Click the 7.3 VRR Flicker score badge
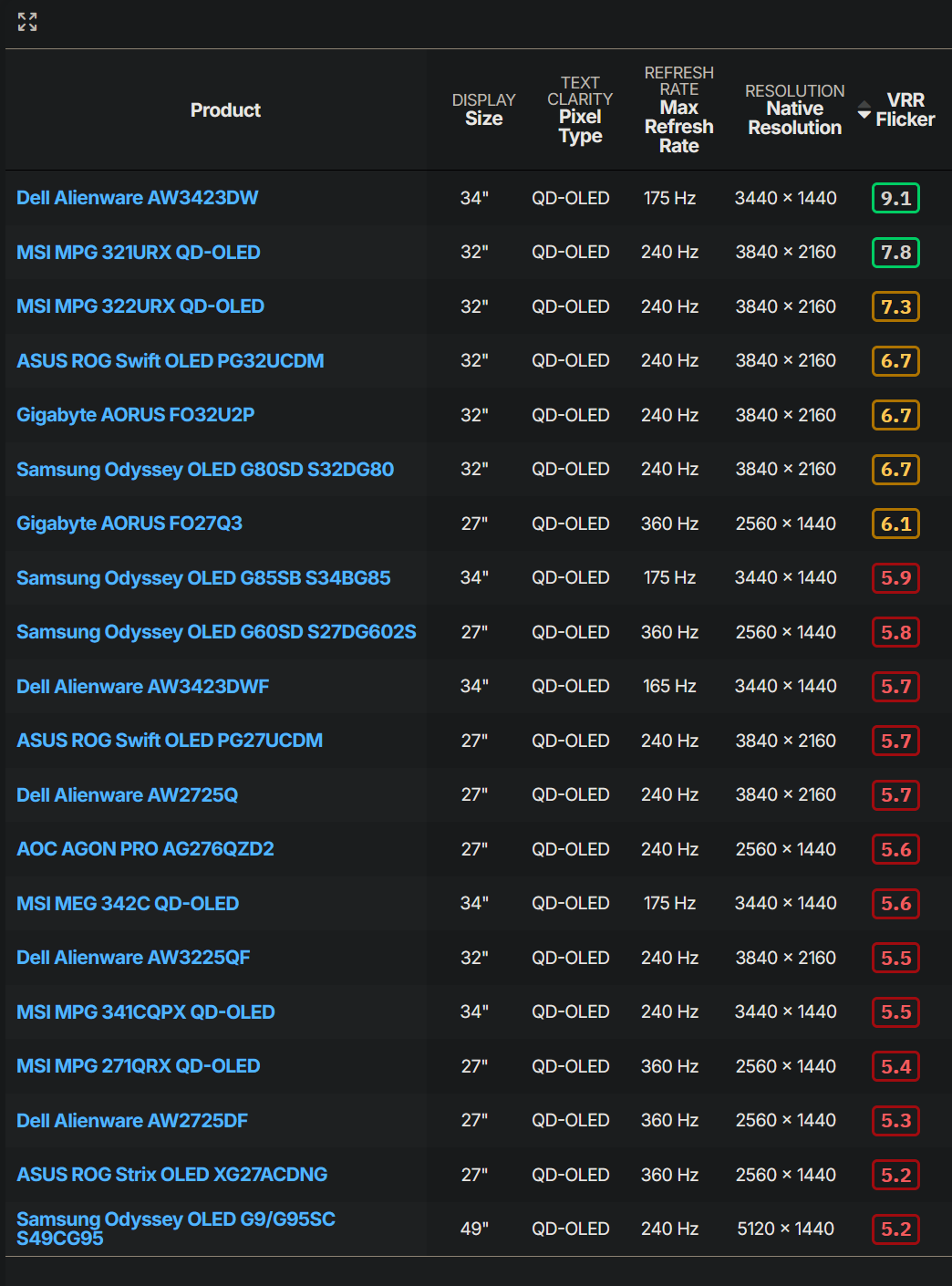The width and height of the screenshot is (952, 1286). pyautogui.click(x=895, y=306)
